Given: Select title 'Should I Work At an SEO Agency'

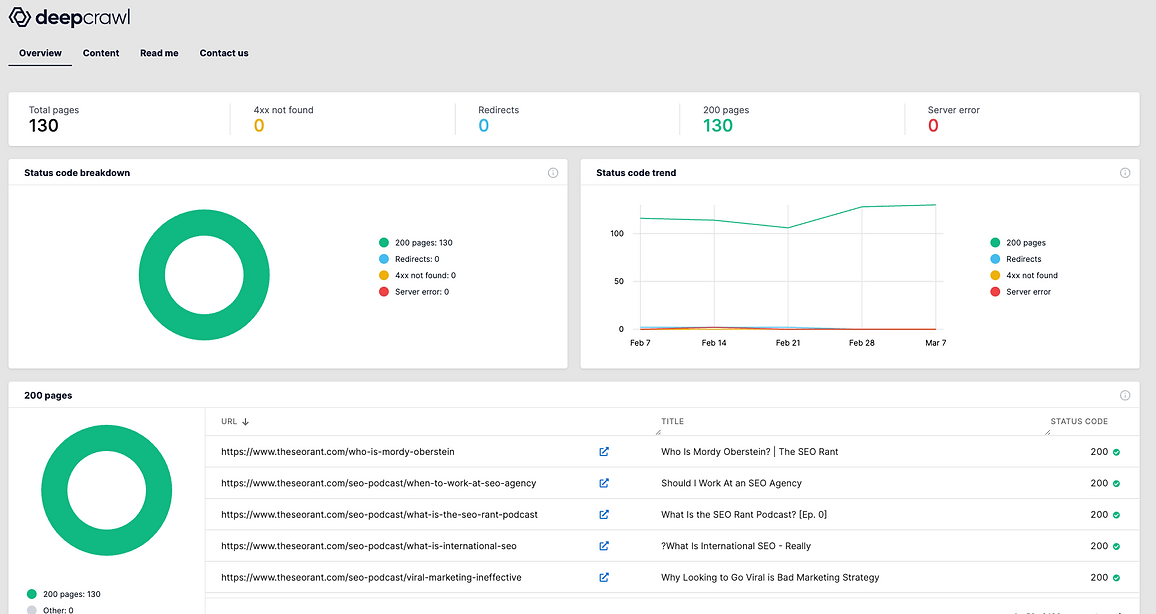Looking at the screenshot, I should point(731,483).
